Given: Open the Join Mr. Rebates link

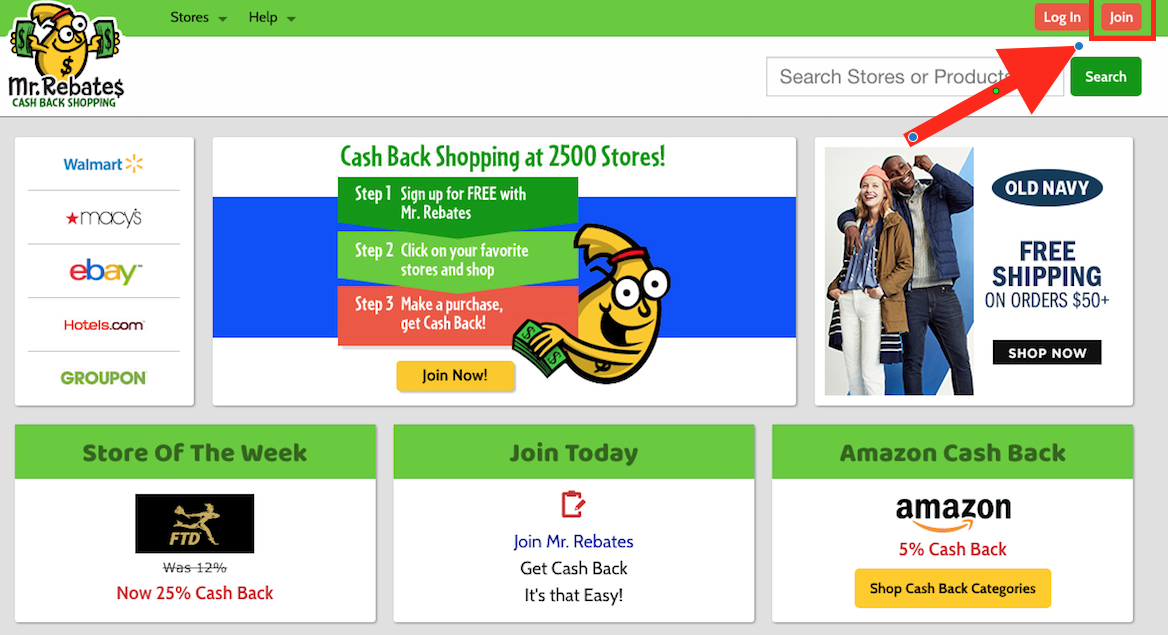Looking at the screenshot, I should pos(574,542).
